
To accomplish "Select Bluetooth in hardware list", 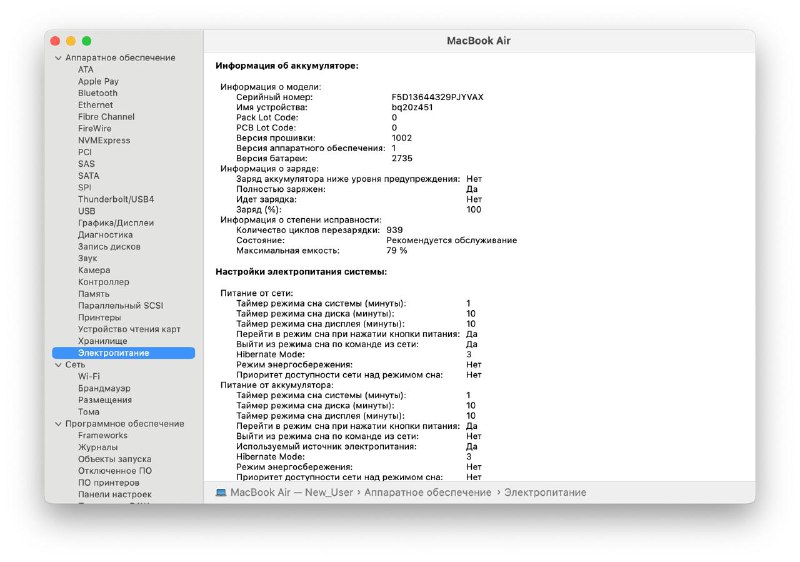I will 97,93.
